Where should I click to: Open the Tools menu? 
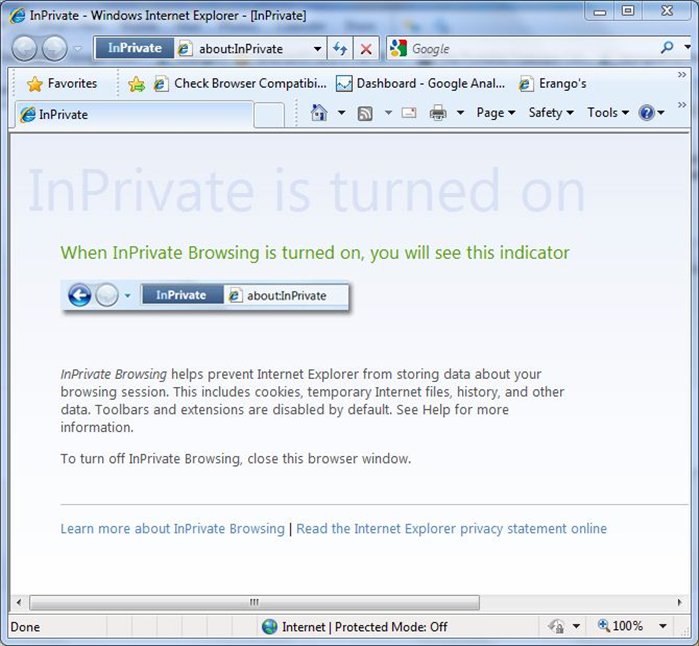tap(608, 113)
